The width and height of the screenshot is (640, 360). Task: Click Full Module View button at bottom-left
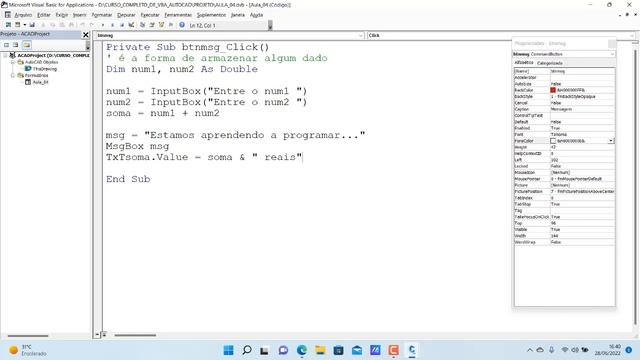pyautogui.click(x=104, y=335)
